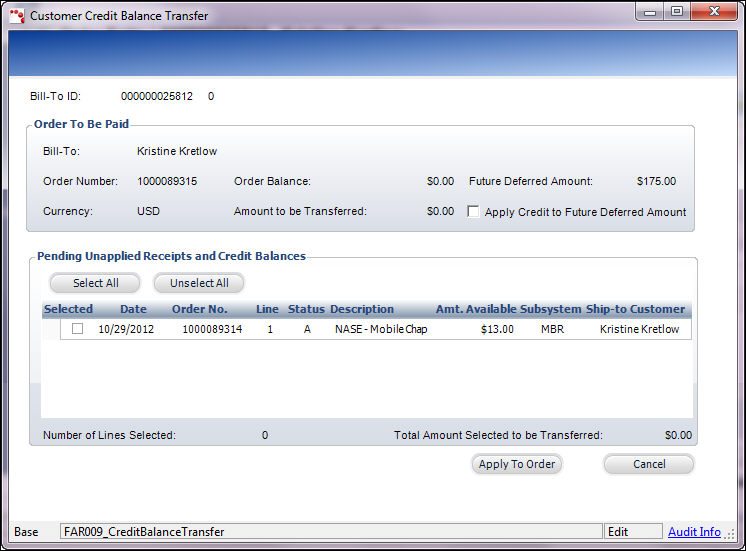Close the Customer Credit Balance Transfer dialog

(712, 12)
